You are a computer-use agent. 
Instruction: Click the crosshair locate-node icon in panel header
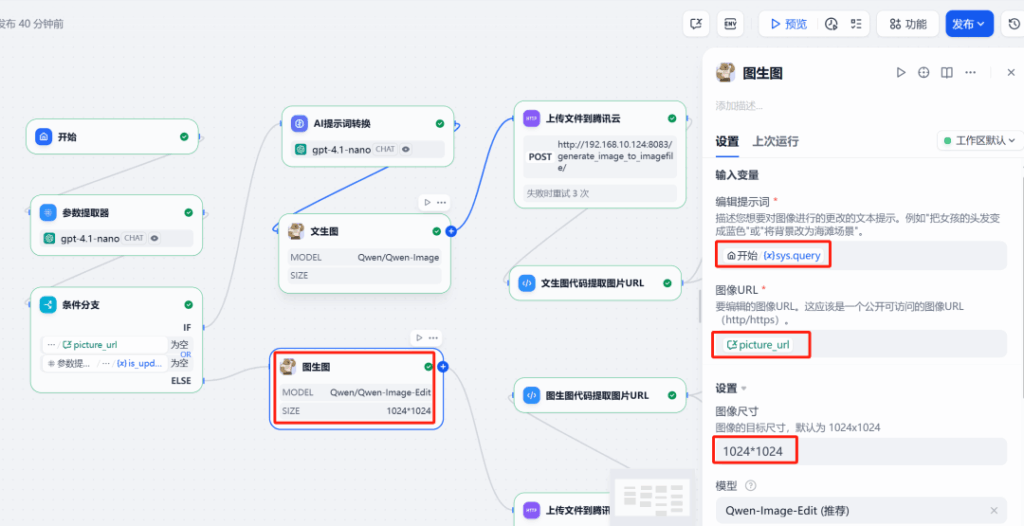pos(924,73)
